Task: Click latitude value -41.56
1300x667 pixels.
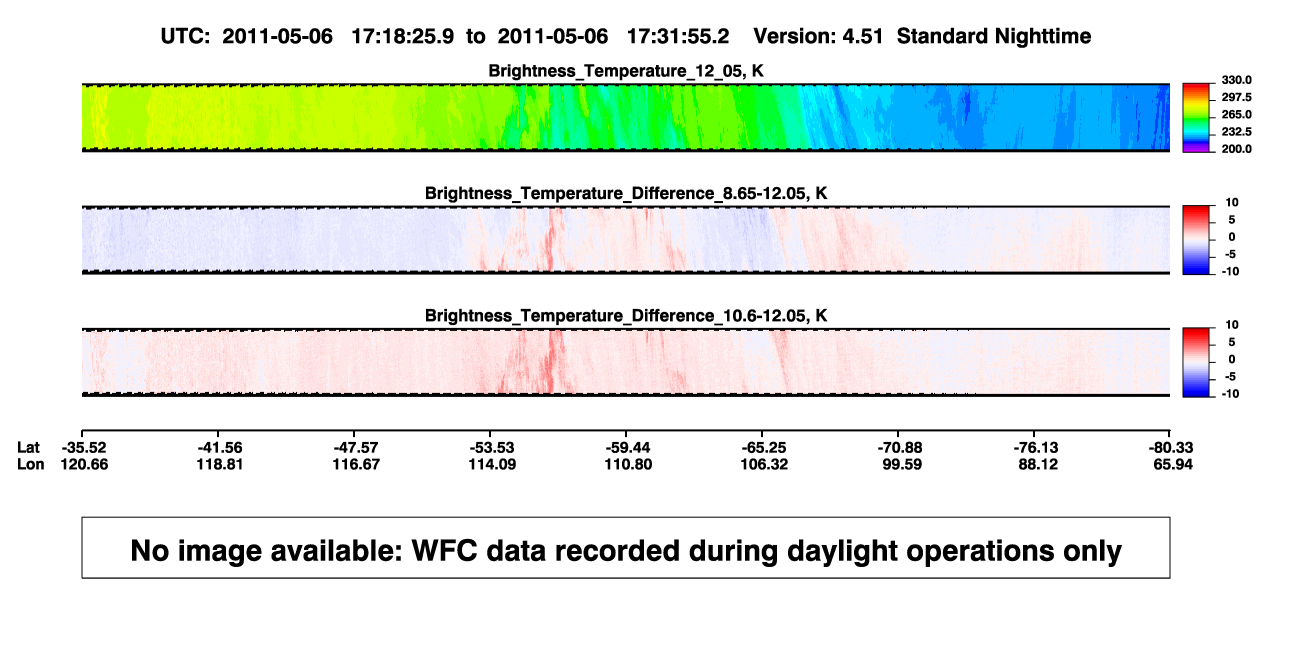Action: [218, 447]
